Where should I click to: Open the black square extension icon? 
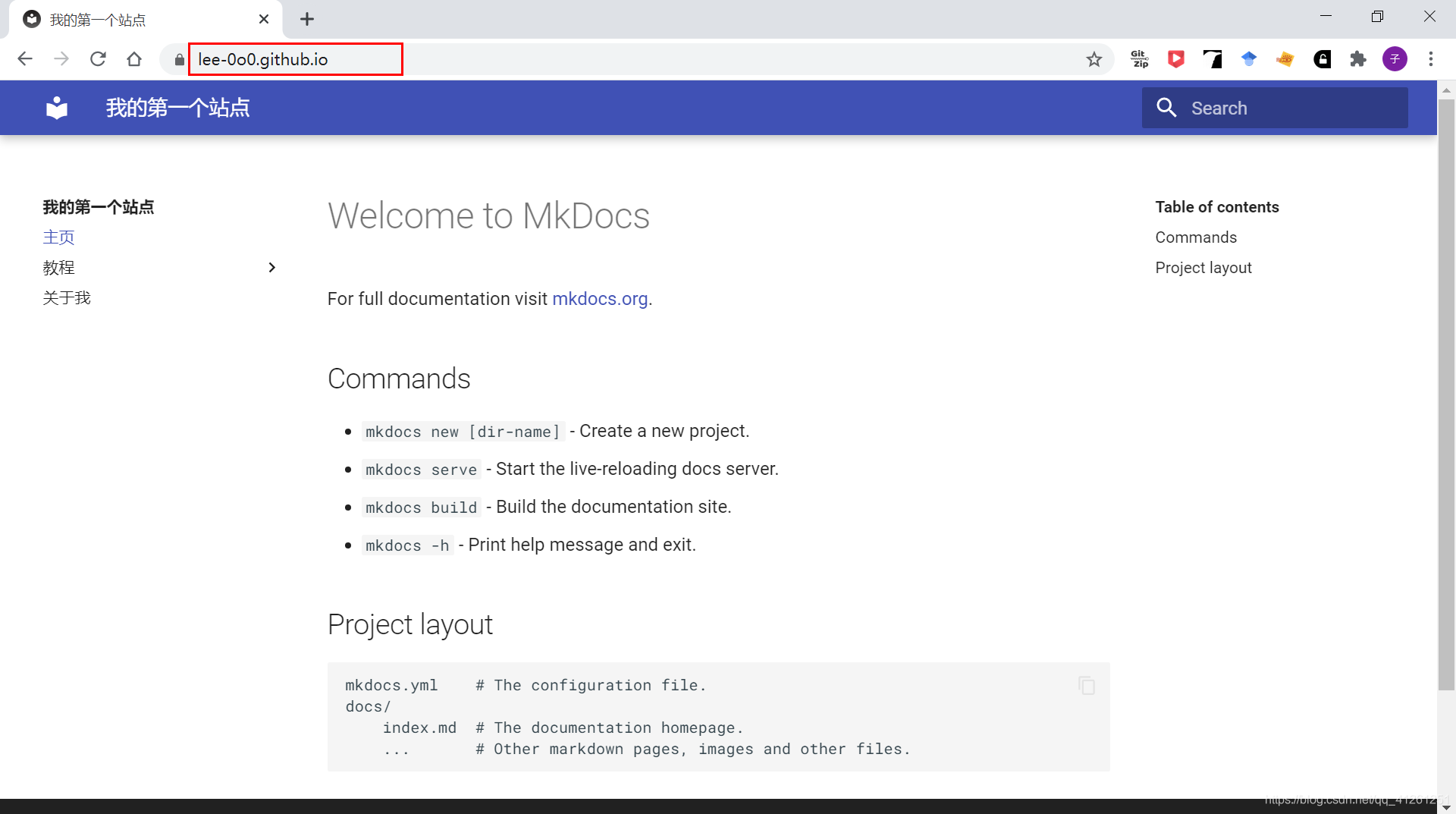point(1322,59)
